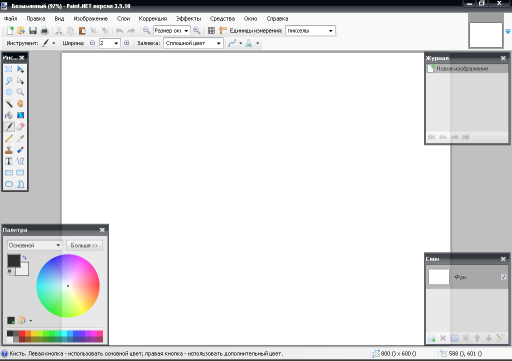Decrease brush width with minus button
Image resolution: width=512 pixels, height=361 pixels.
[92, 43]
